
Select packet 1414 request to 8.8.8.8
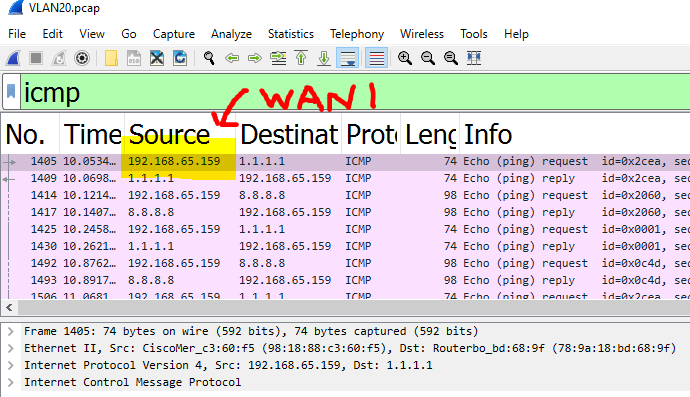tap(345, 195)
